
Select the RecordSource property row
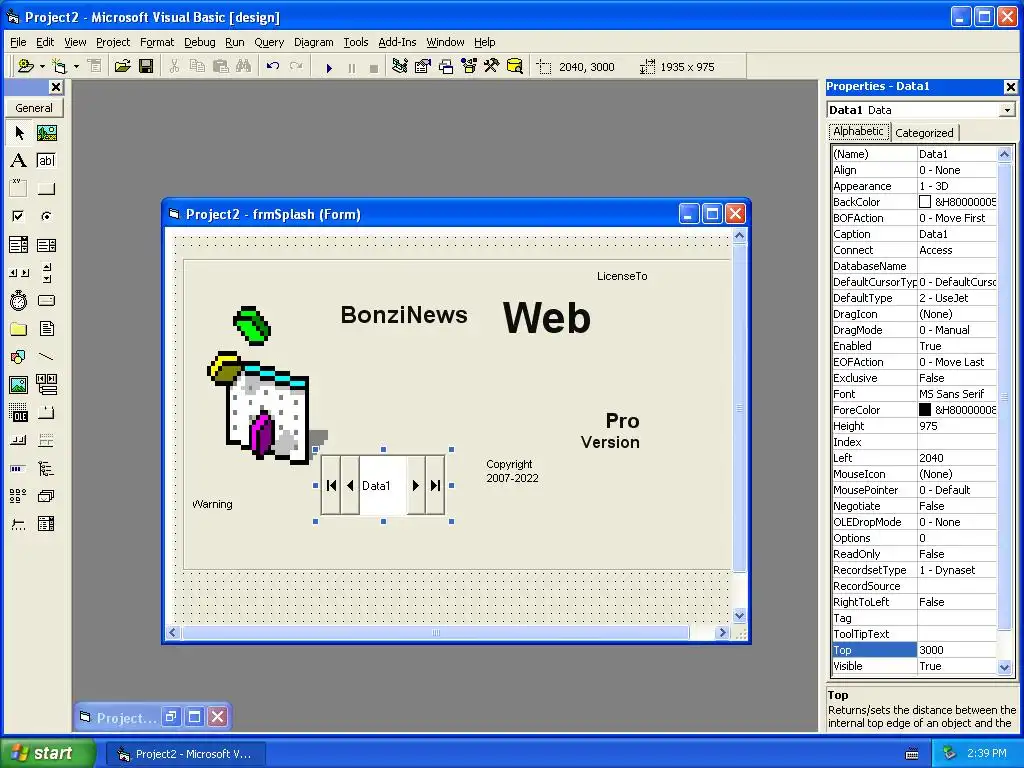(x=914, y=586)
